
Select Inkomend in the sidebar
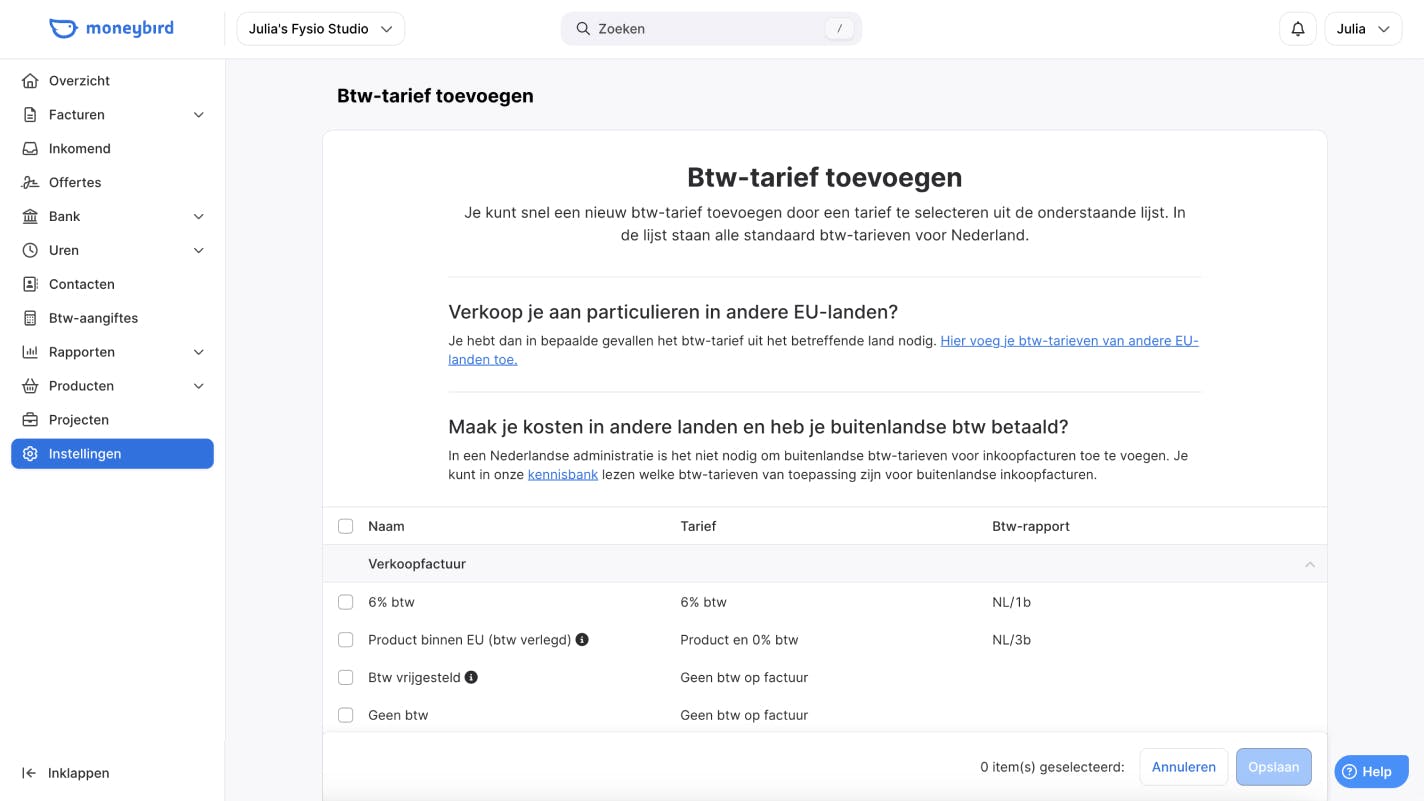(x=79, y=148)
